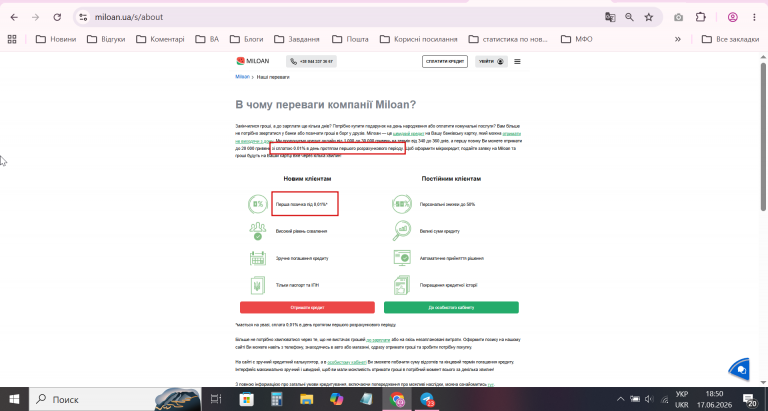Viewport: 768px width, 411px height.
Task: Open the МФО bookmark folder
Action: coord(576,39)
